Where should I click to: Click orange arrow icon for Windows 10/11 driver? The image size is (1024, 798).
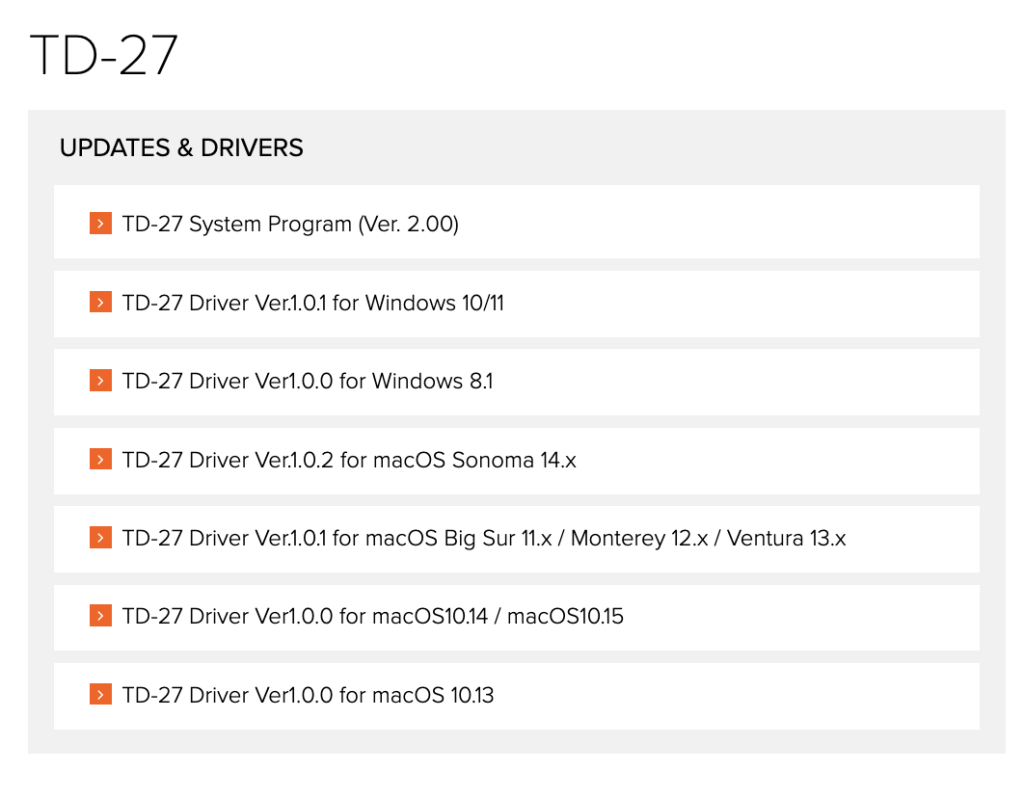101,302
